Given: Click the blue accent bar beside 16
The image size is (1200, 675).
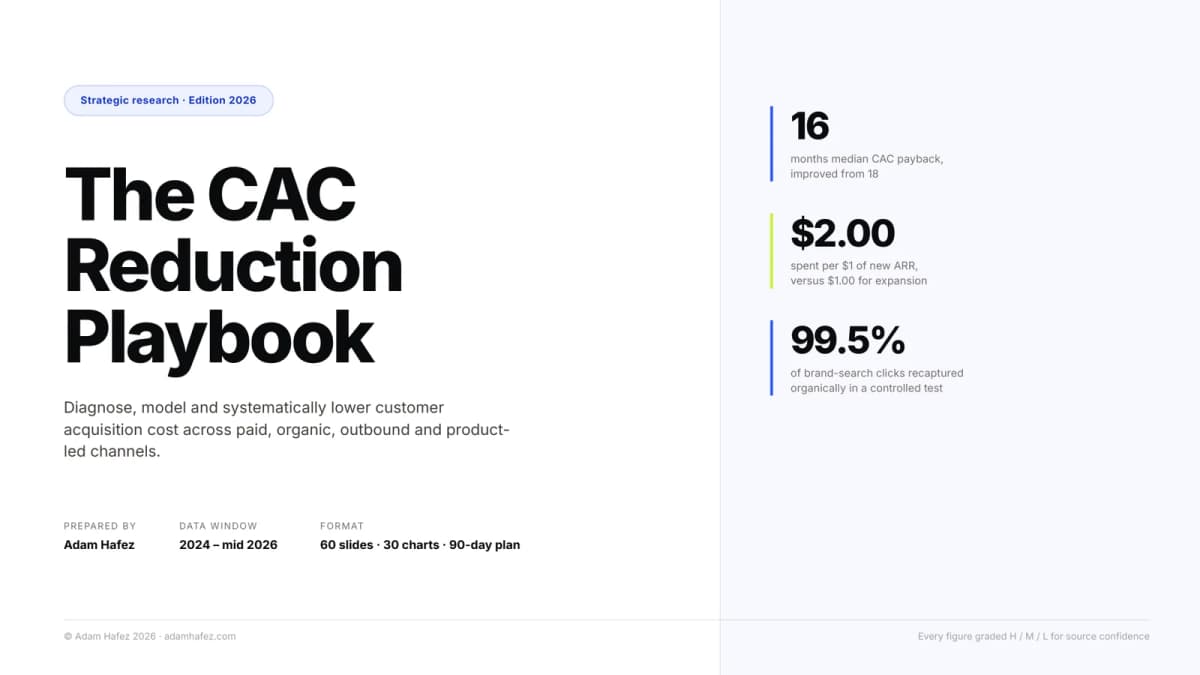Looking at the screenshot, I should 772,144.
